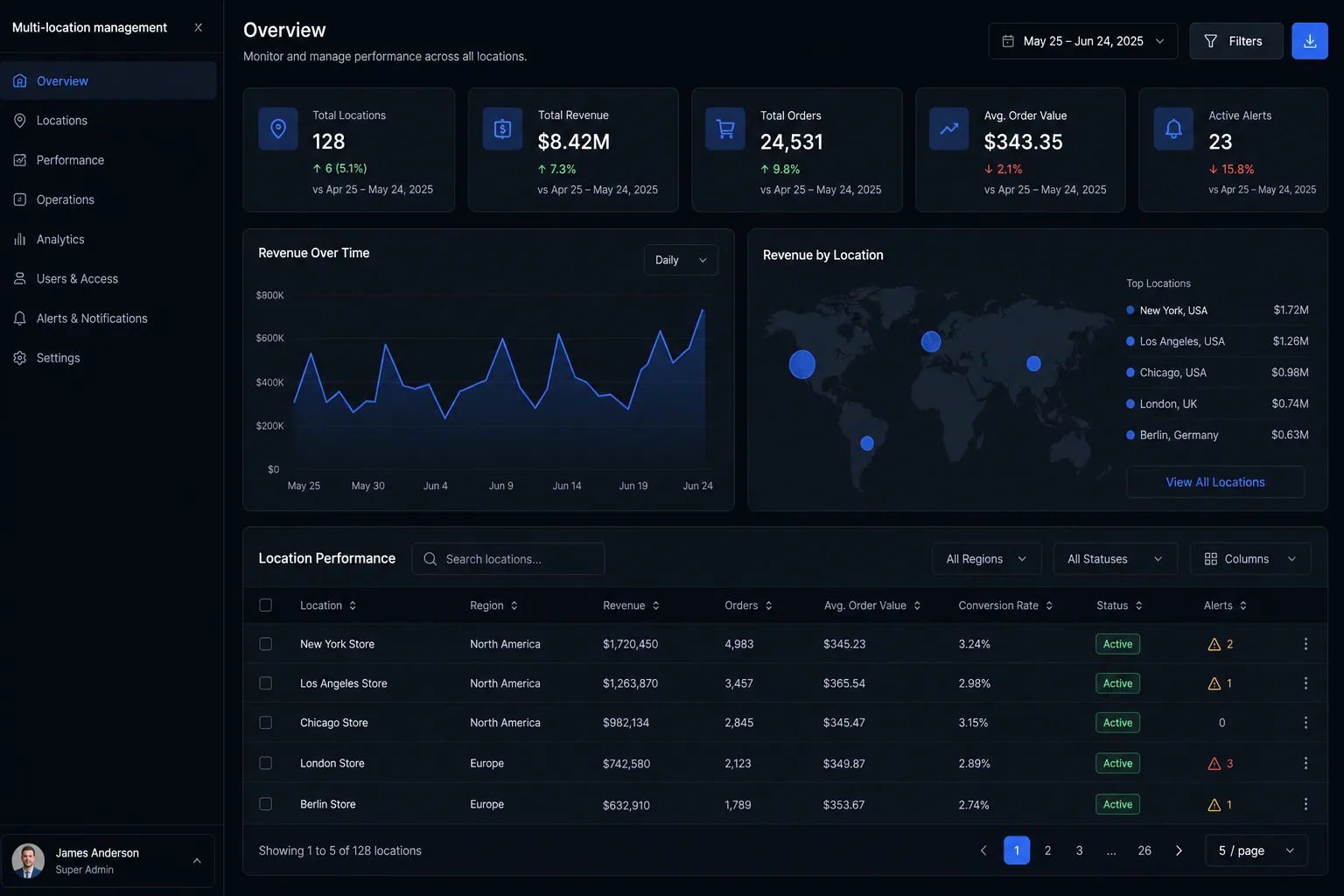Go to next page arrow

pyautogui.click(x=1179, y=850)
